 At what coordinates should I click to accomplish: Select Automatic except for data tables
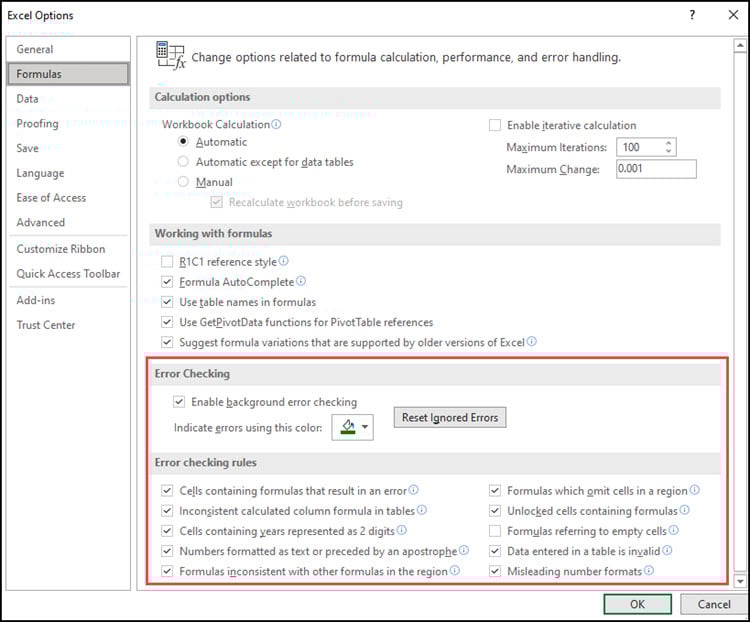[x=183, y=162]
